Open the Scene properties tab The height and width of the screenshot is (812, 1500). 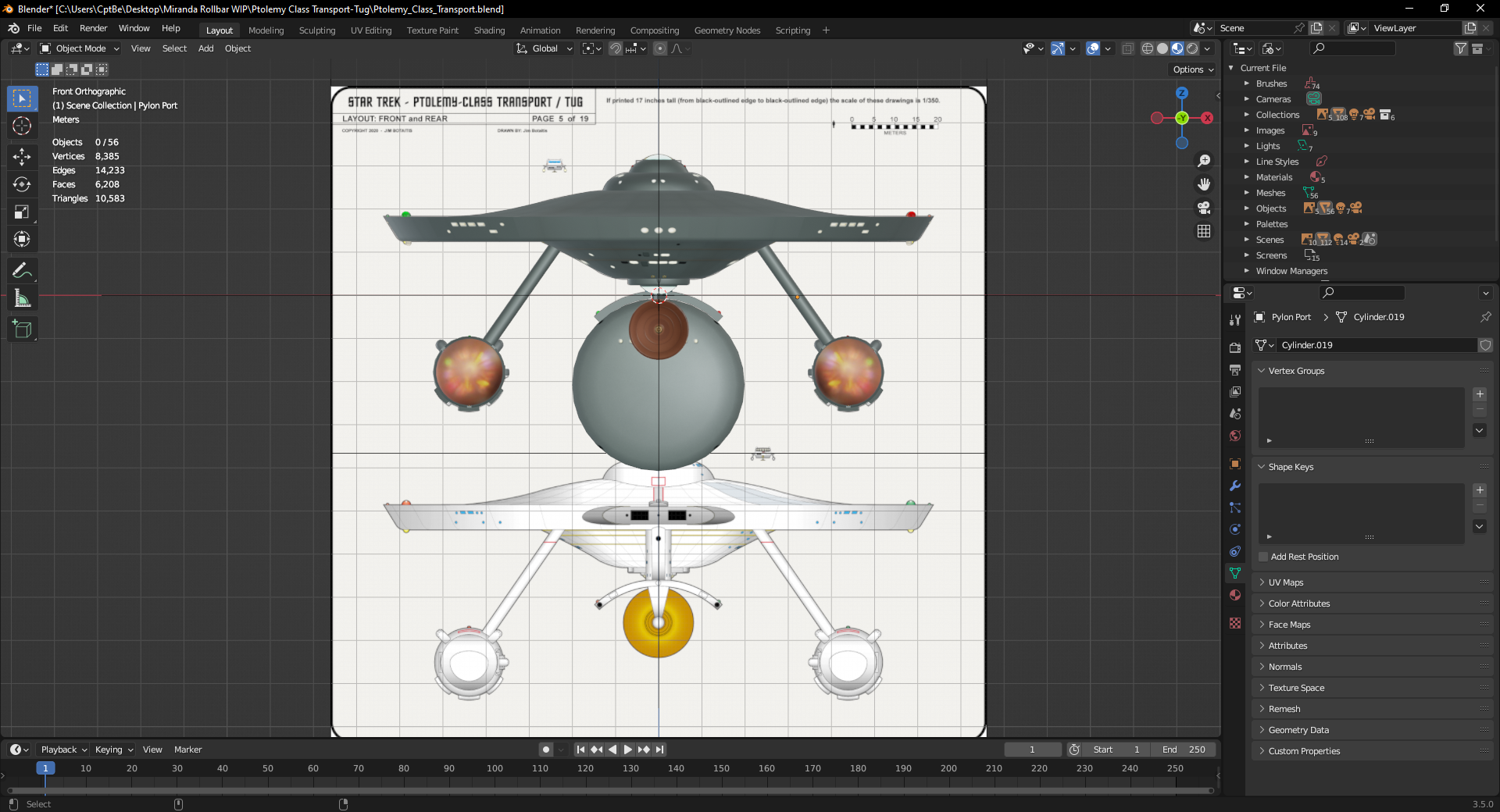(x=1235, y=413)
